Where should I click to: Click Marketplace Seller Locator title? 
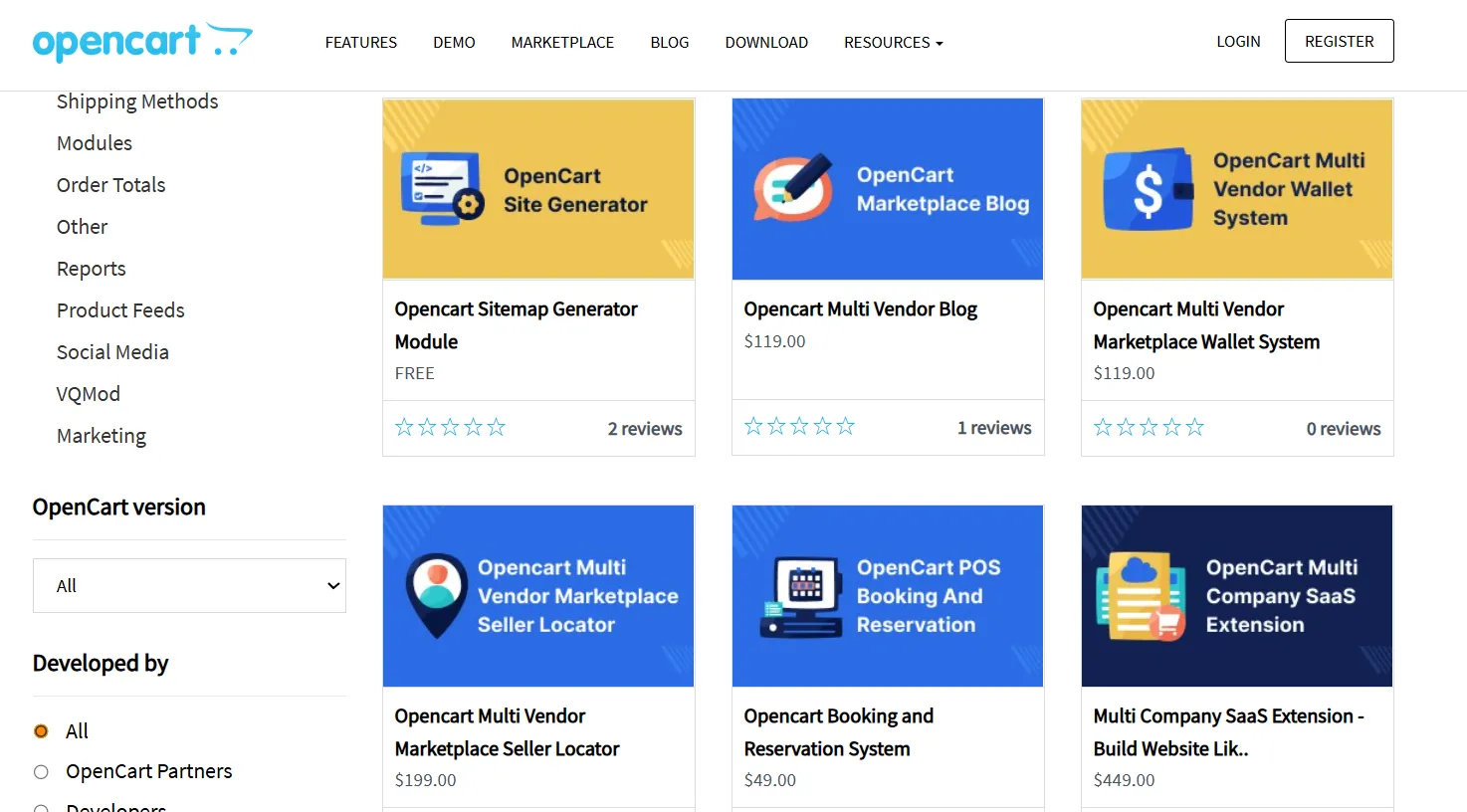tap(508, 732)
